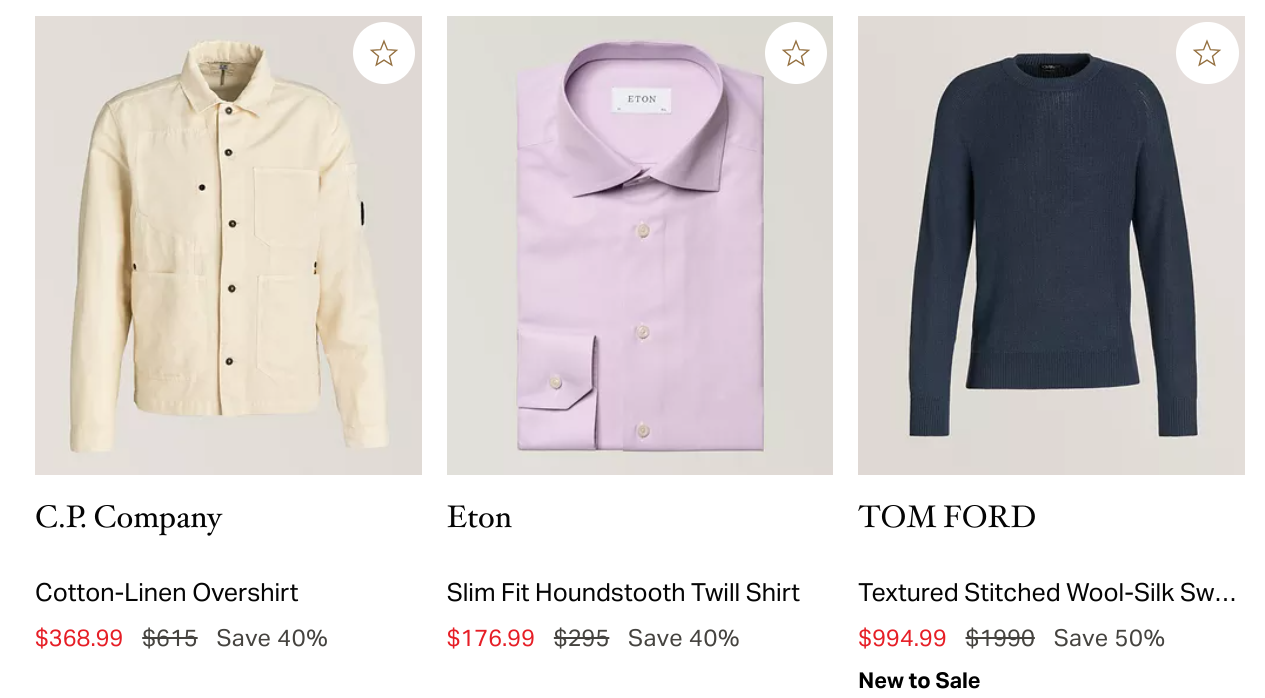Viewport: 1265px width, 698px height.
Task: Click Textured Stitched Wool-Silk sweater title
Action: pos(1047,593)
